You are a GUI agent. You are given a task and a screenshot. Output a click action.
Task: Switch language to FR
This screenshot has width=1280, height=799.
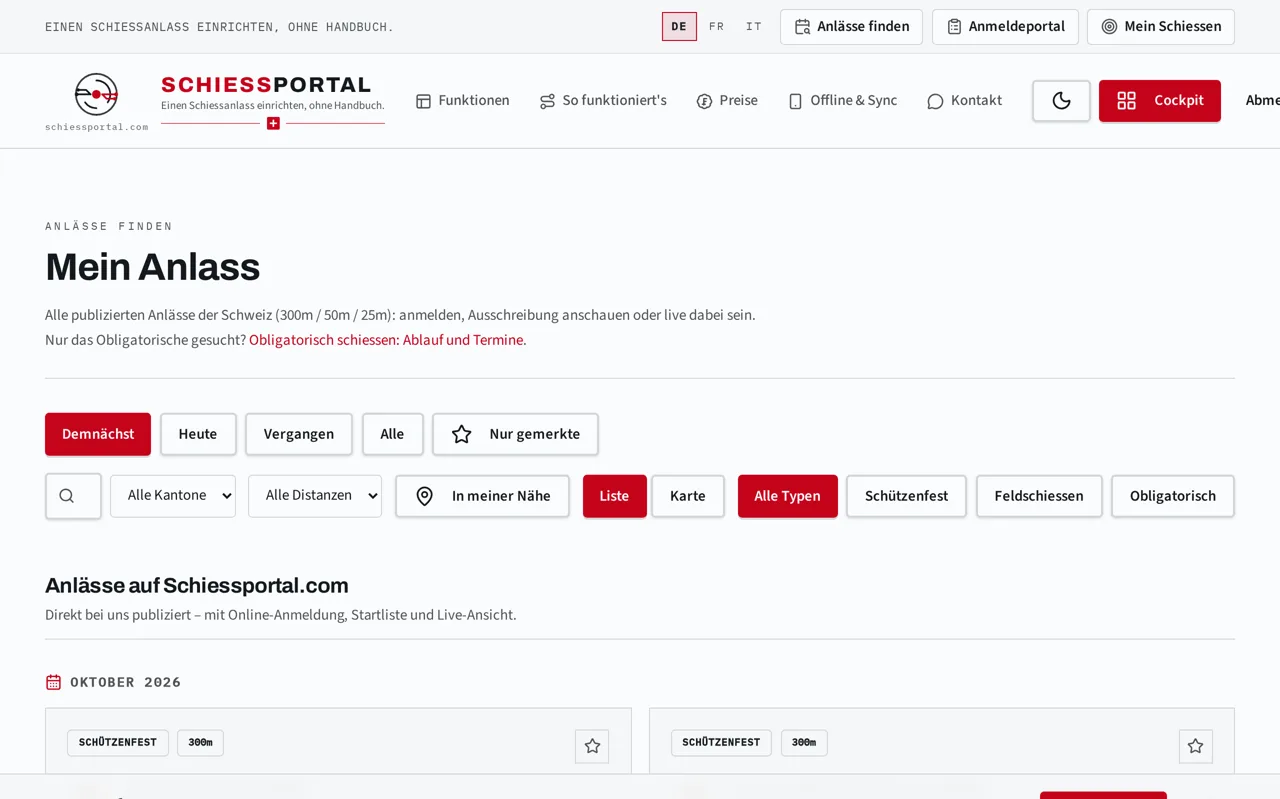pos(716,27)
